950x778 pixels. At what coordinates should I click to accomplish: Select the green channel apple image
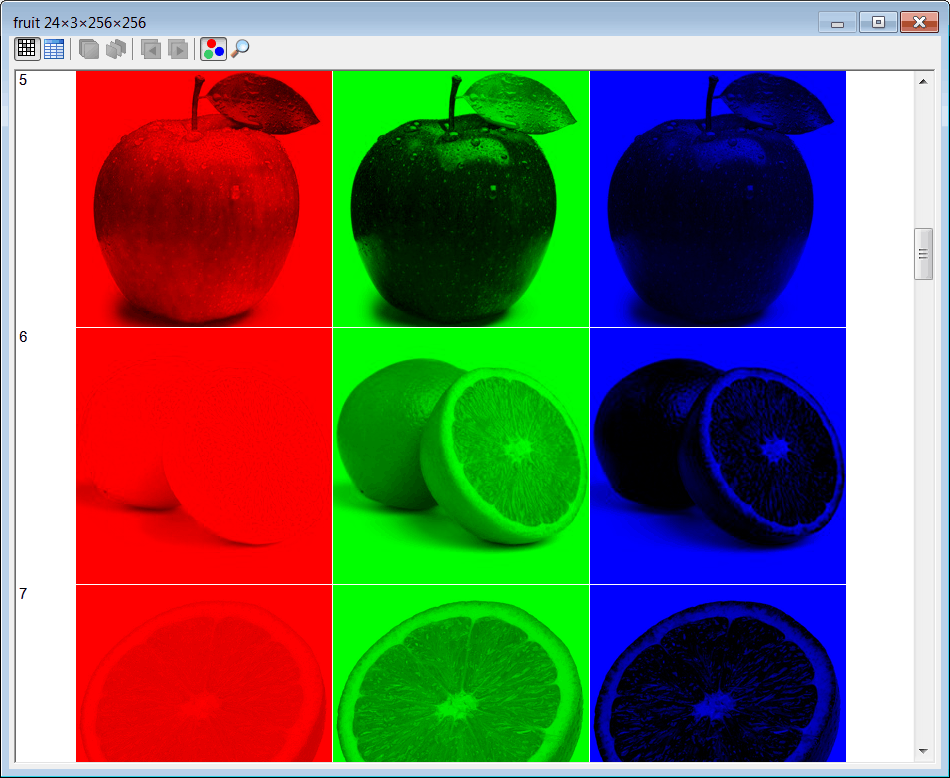coord(461,199)
